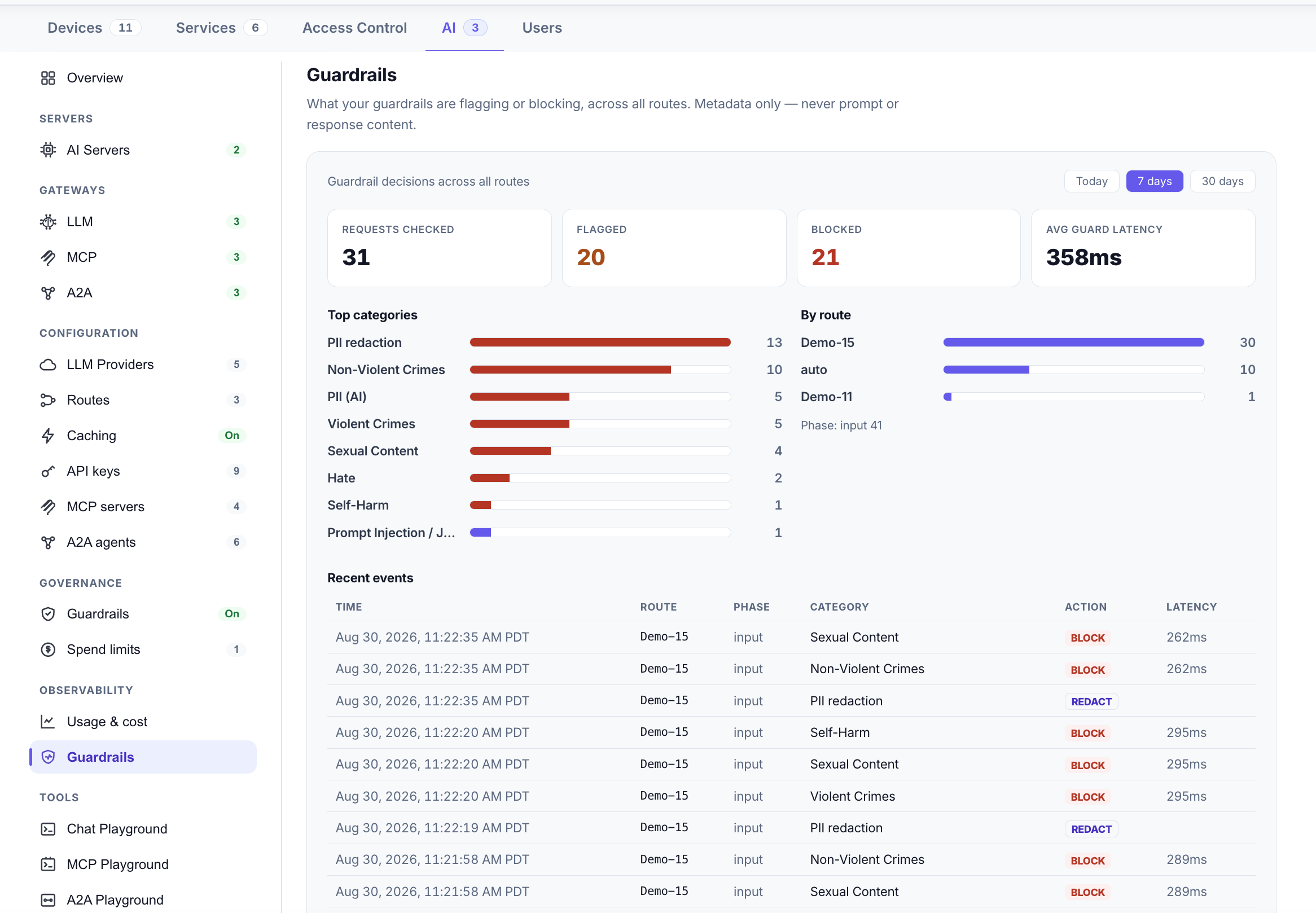Screen dimensions: 1316x913
Task: Open Overview in the sidebar
Action: coord(143,78)
